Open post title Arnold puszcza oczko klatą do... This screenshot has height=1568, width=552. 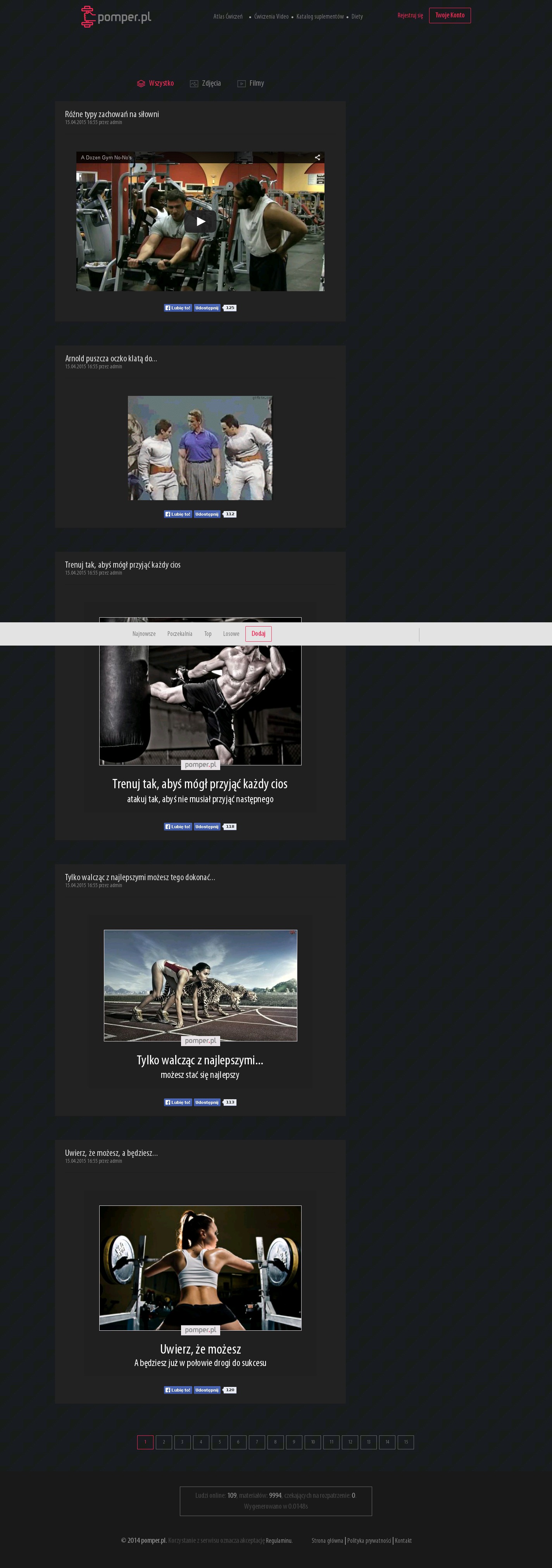[111, 359]
